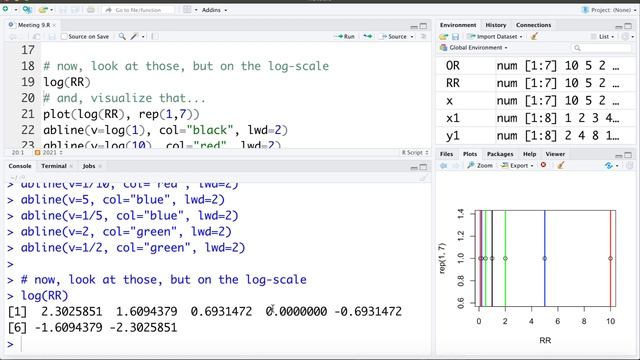
Task: Open the Source options dropdown arrow
Action: click(x=412, y=37)
